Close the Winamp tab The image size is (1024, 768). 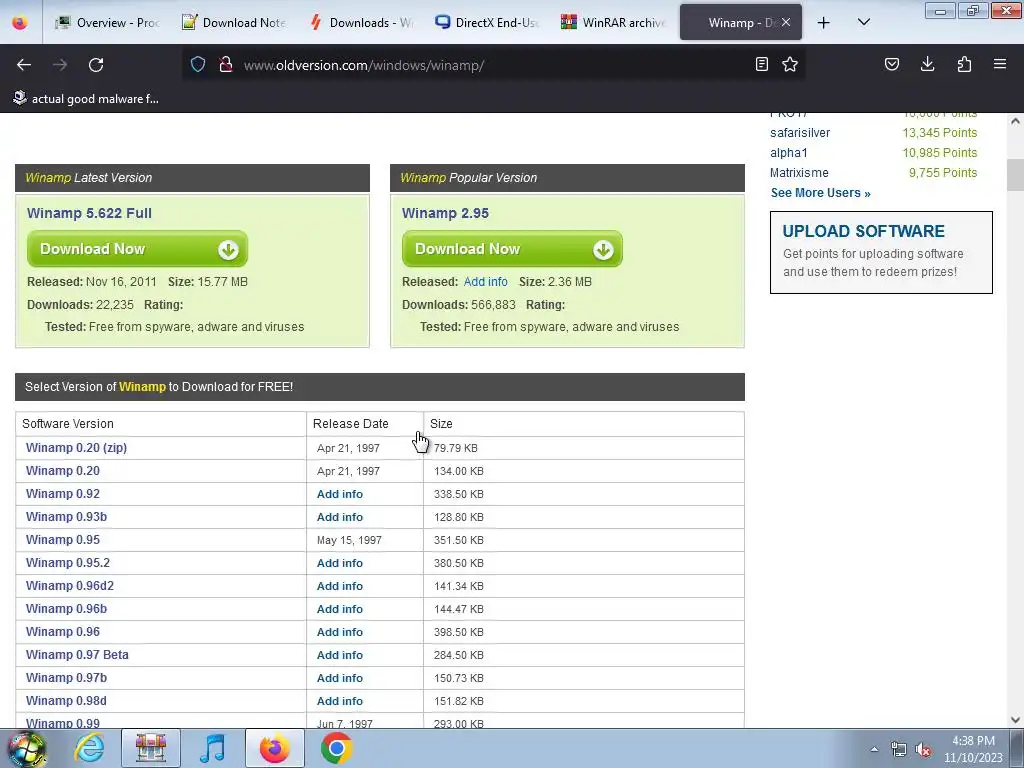(x=786, y=22)
